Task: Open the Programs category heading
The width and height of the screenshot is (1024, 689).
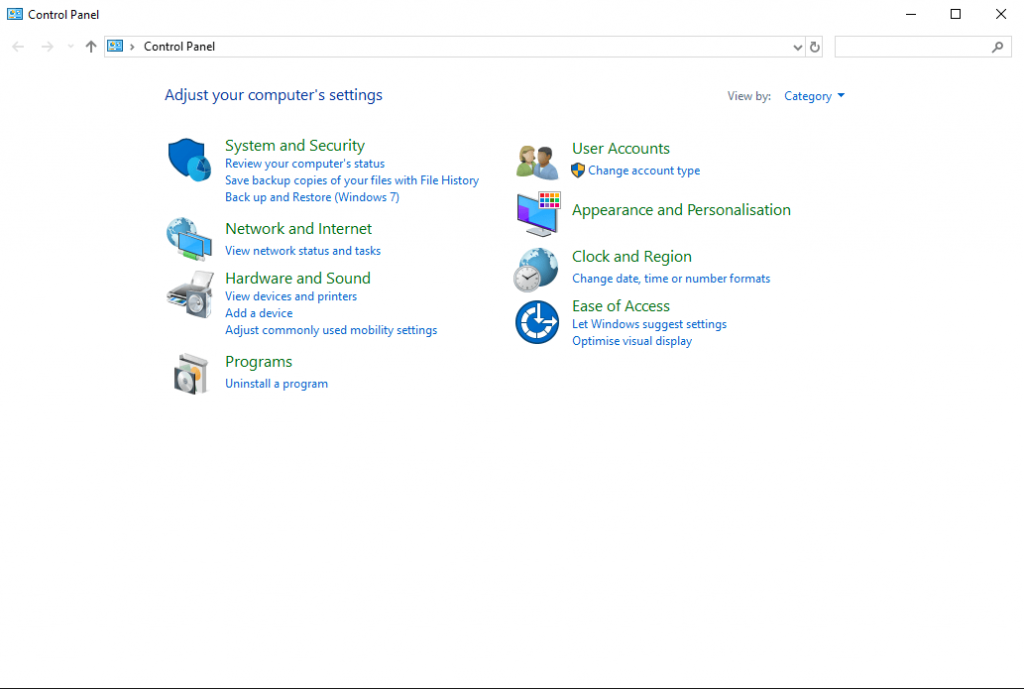Action: [259, 362]
